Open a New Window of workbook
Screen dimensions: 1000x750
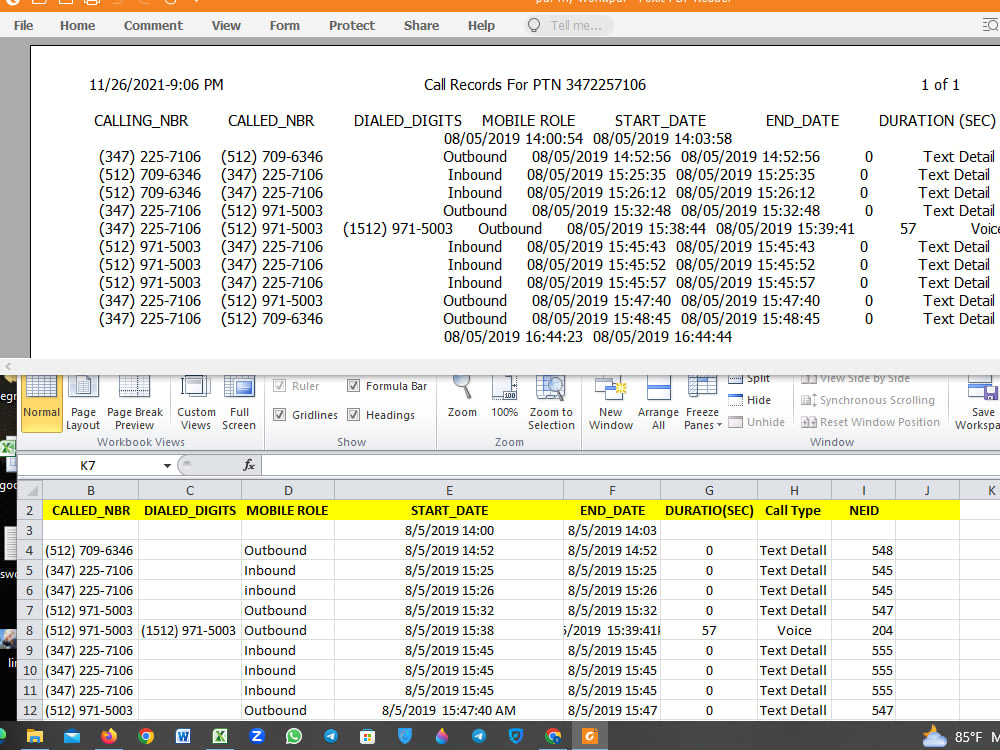pyautogui.click(x=610, y=403)
